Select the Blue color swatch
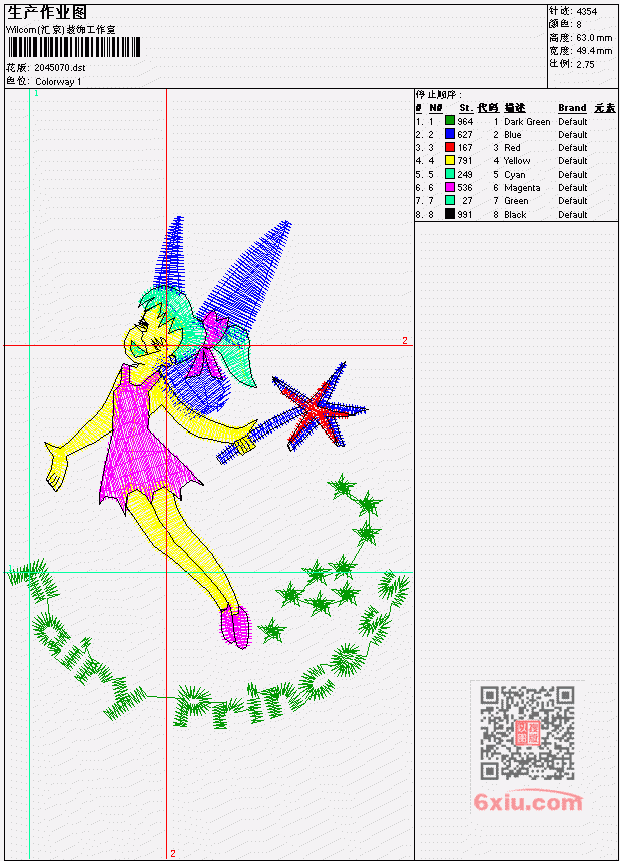 (x=449, y=134)
